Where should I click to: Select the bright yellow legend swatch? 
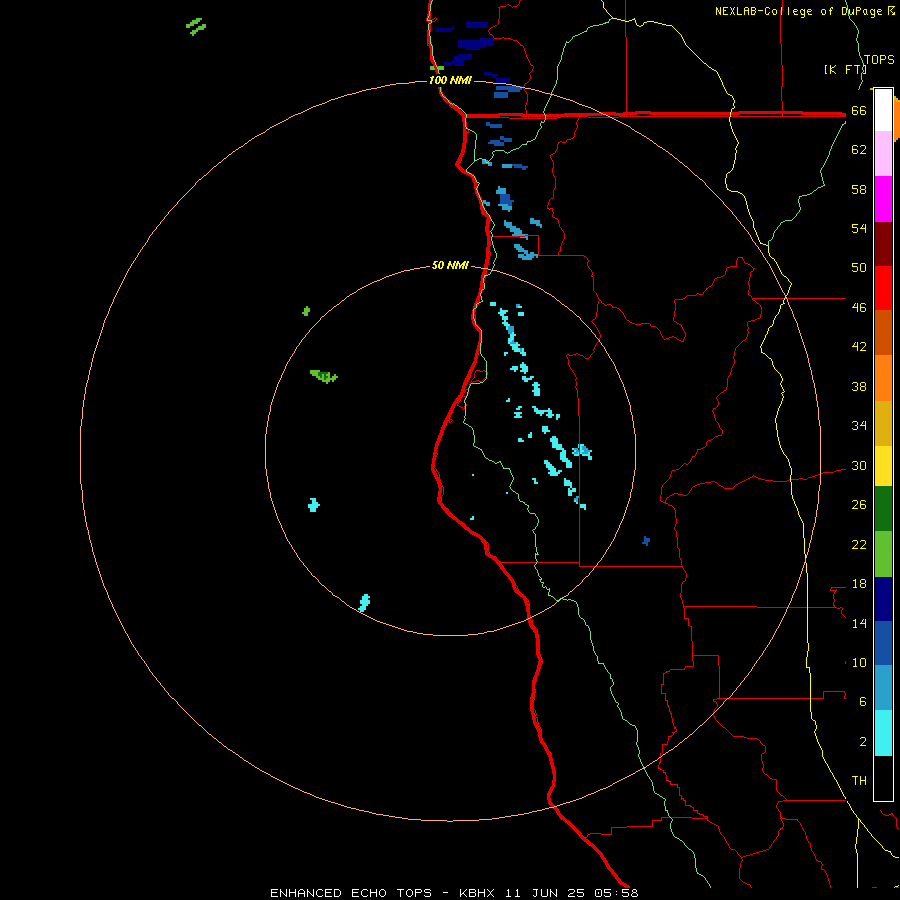click(x=883, y=466)
